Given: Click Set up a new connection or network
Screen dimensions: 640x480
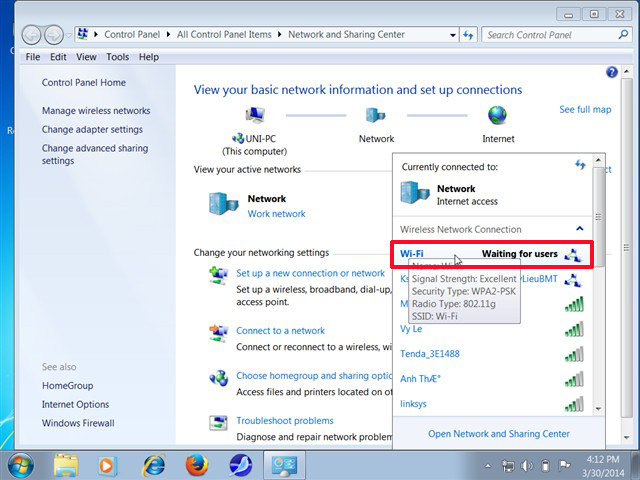Looking at the screenshot, I should (310, 273).
